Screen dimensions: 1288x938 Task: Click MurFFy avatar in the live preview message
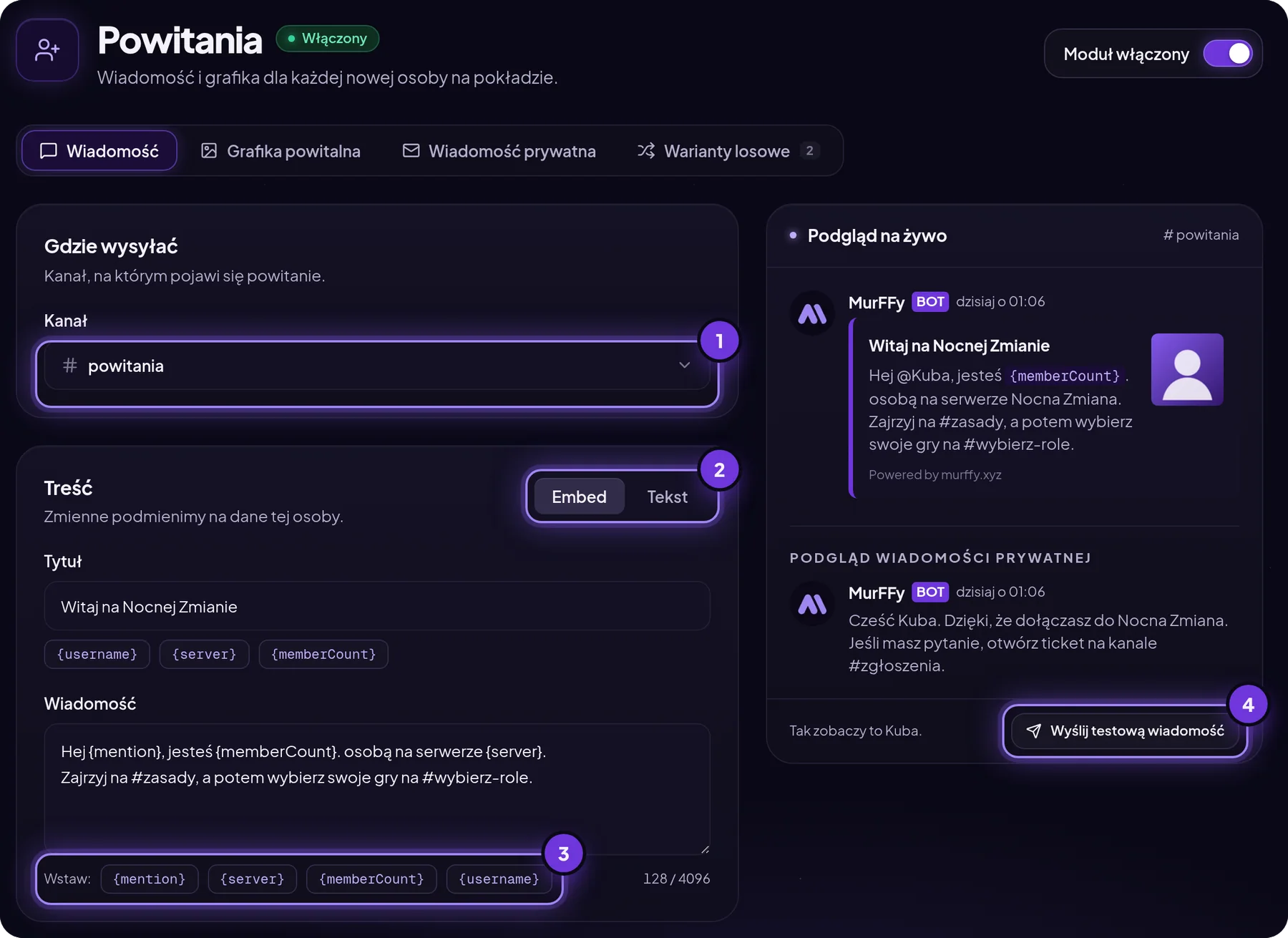[812, 313]
